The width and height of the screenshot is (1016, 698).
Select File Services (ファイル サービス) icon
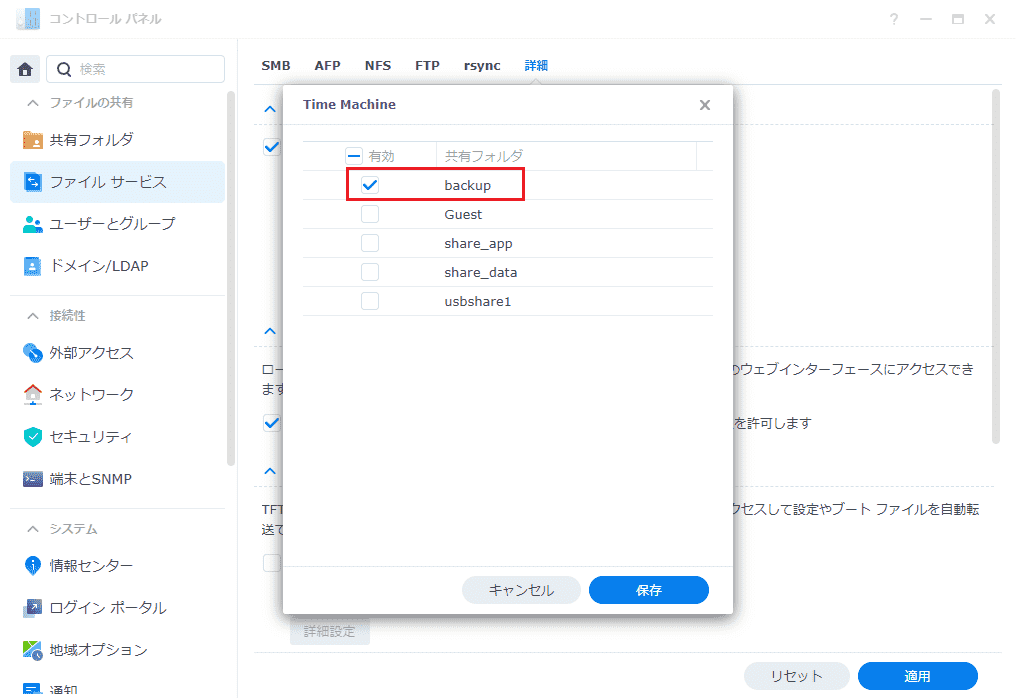tap(32, 182)
